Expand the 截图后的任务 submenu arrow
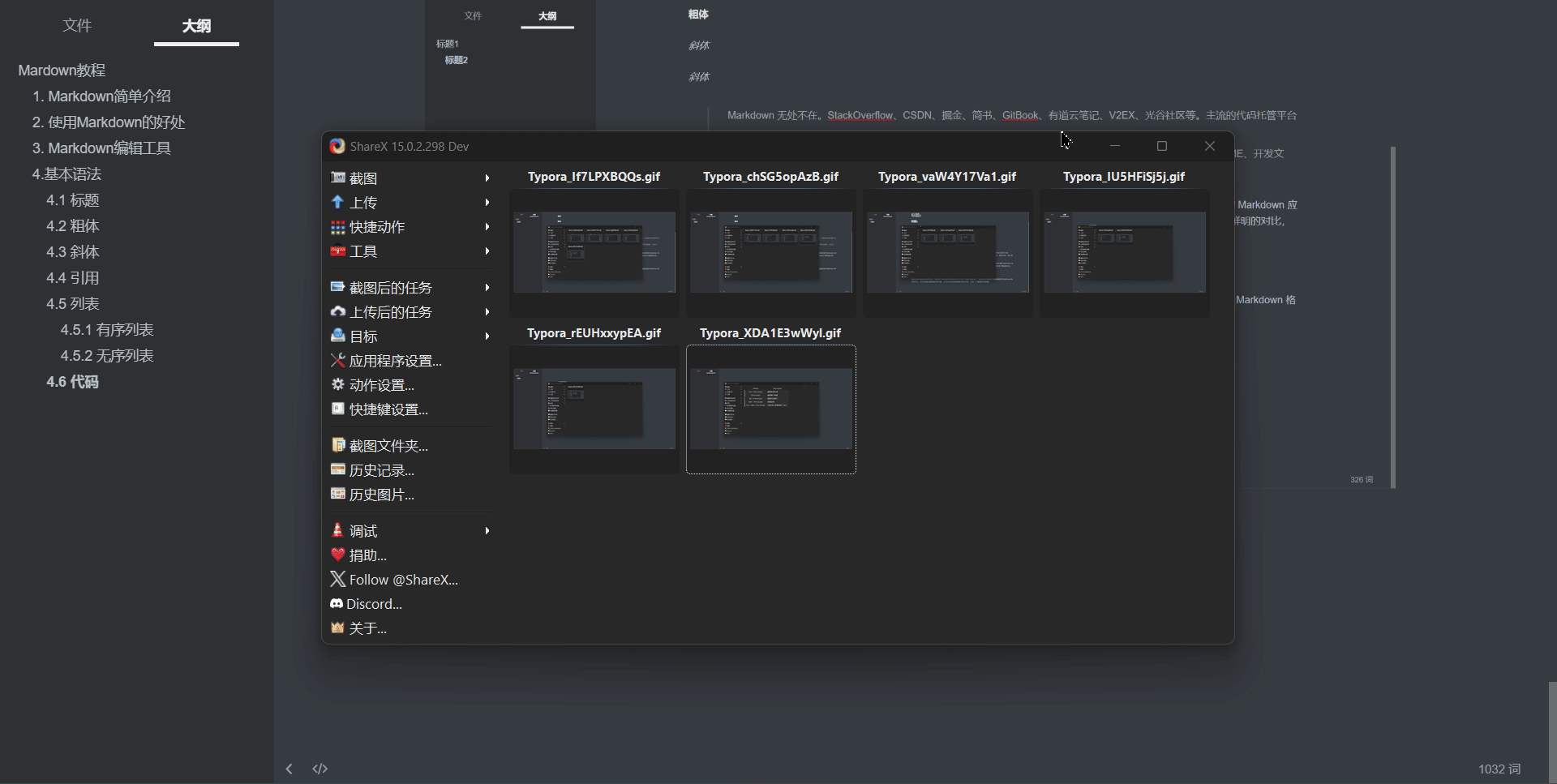 (x=487, y=287)
